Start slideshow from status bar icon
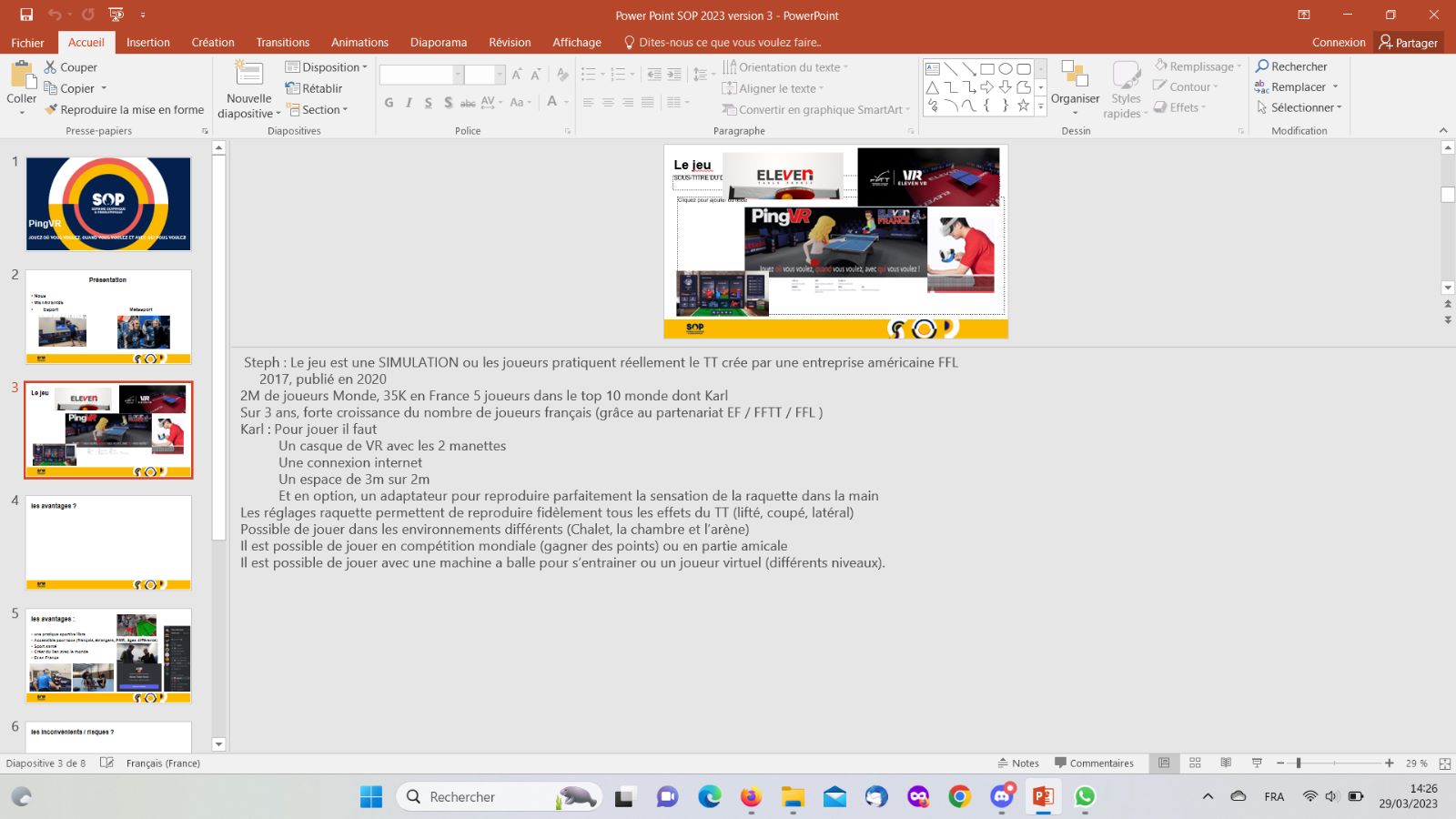 pyautogui.click(x=1257, y=763)
